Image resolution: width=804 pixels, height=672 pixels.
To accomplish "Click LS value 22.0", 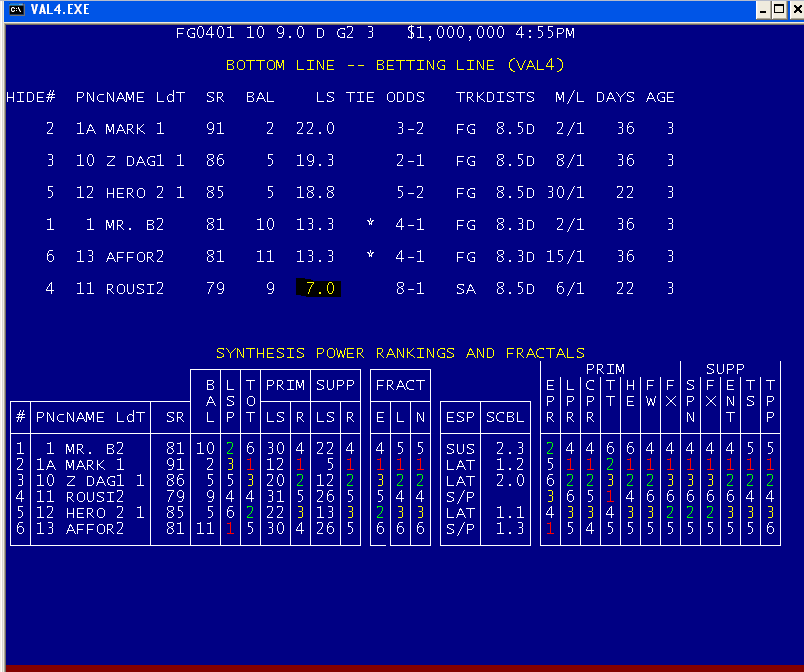I will (x=315, y=129).
